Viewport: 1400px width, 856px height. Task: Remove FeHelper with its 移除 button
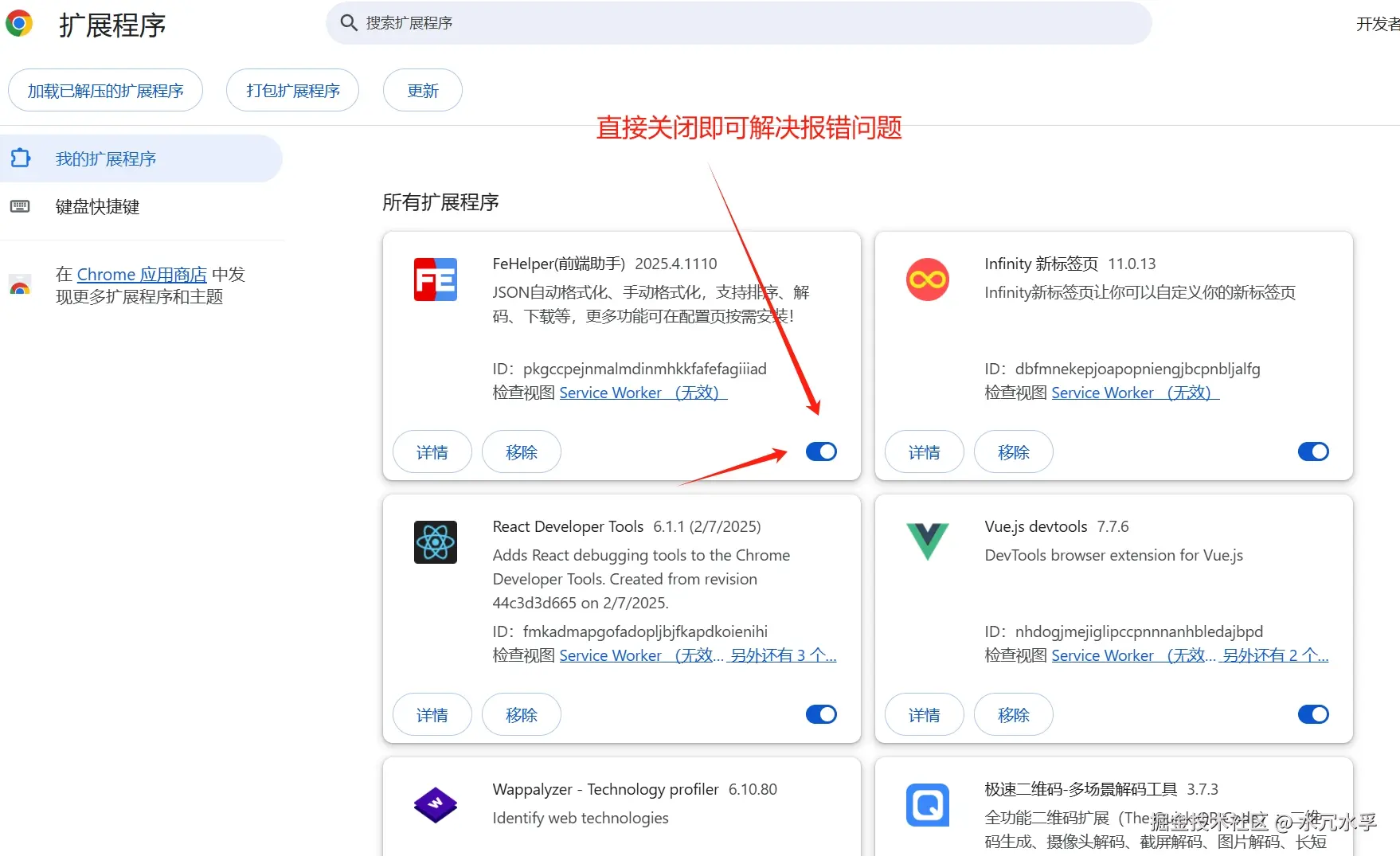click(x=522, y=451)
